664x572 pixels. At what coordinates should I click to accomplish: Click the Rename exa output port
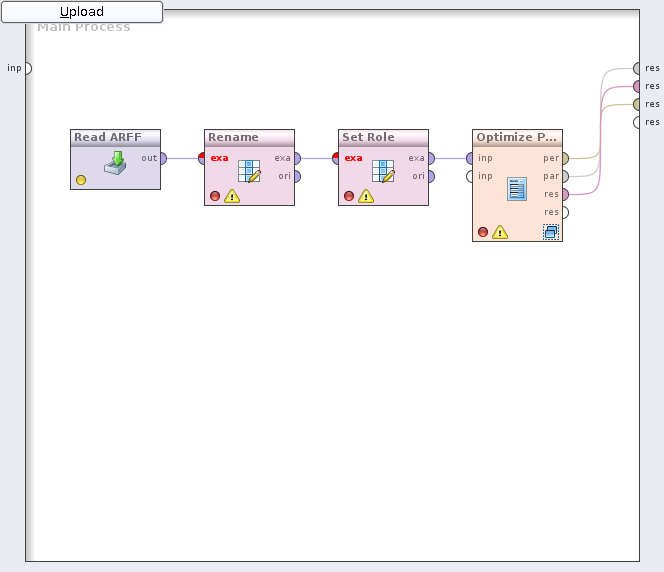[x=298, y=158]
